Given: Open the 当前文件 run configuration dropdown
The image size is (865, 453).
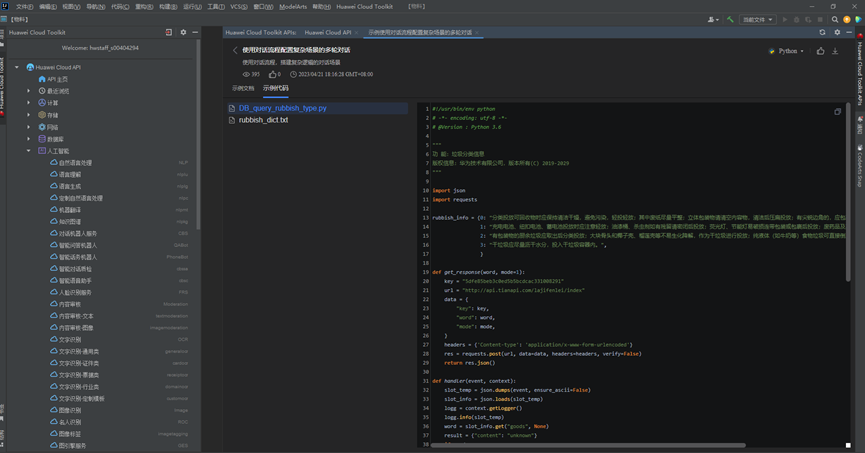Looking at the screenshot, I should click(758, 19).
